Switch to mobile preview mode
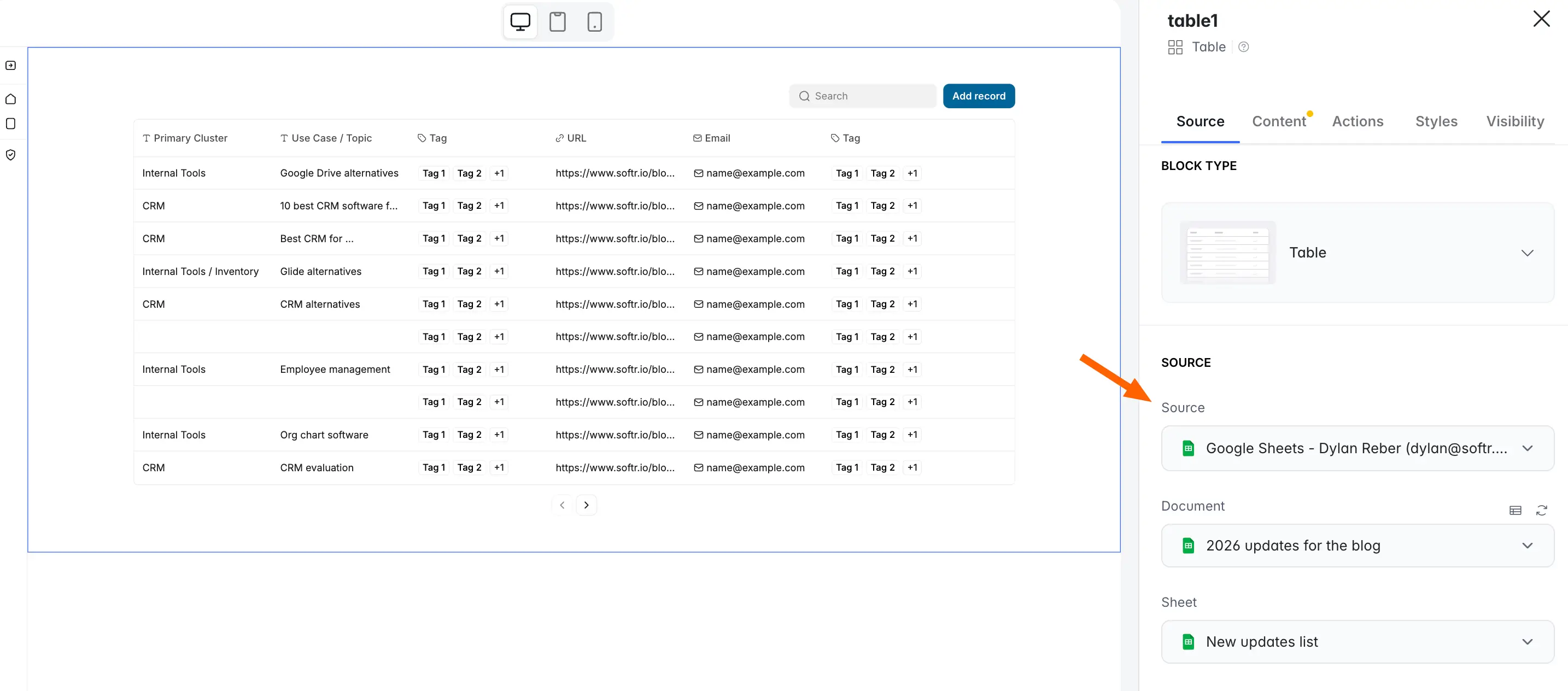 pos(595,22)
